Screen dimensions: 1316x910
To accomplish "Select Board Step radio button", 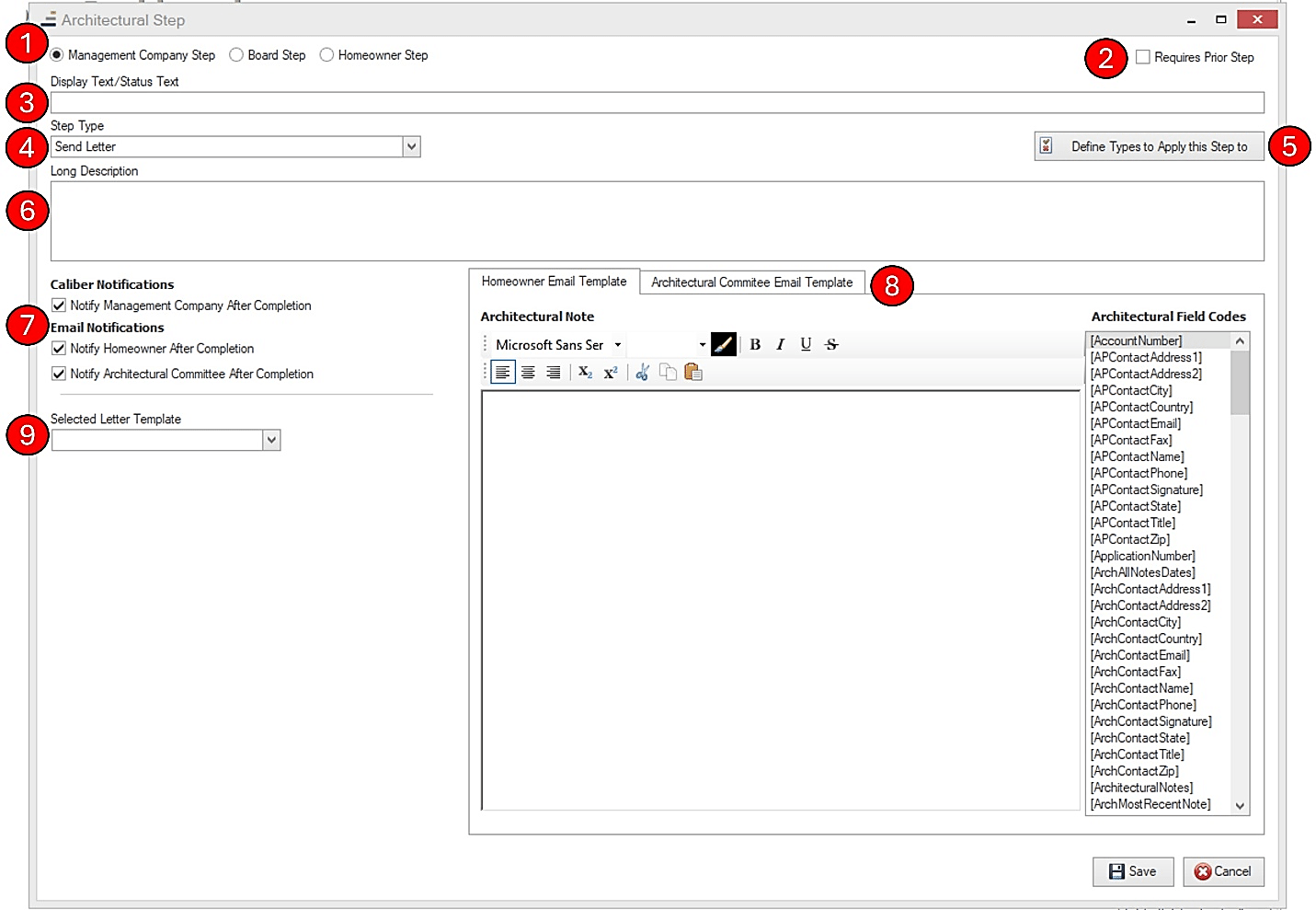I will click(236, 55).
